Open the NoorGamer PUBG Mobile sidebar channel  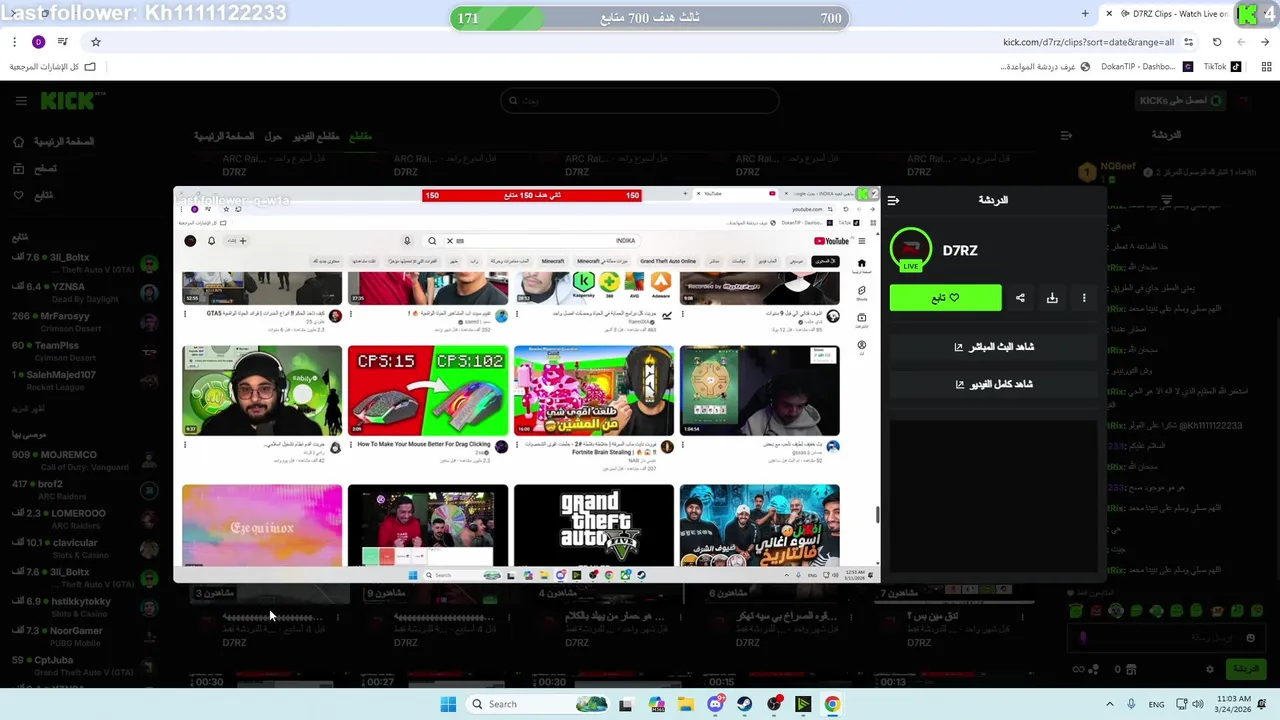(85, 635)
